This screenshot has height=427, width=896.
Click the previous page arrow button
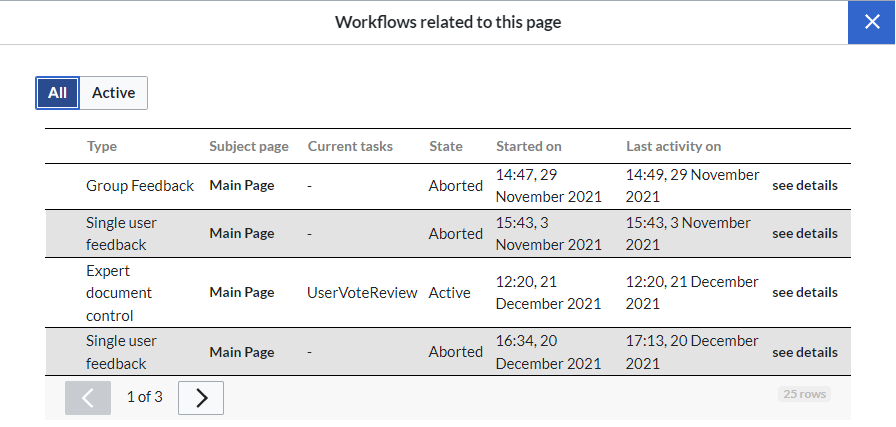(x=88, y=397)
